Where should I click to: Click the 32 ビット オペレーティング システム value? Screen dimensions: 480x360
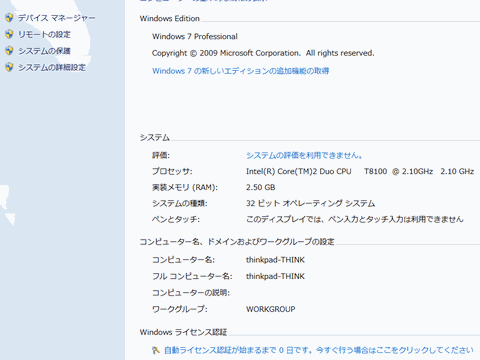(x=310, y=203)
